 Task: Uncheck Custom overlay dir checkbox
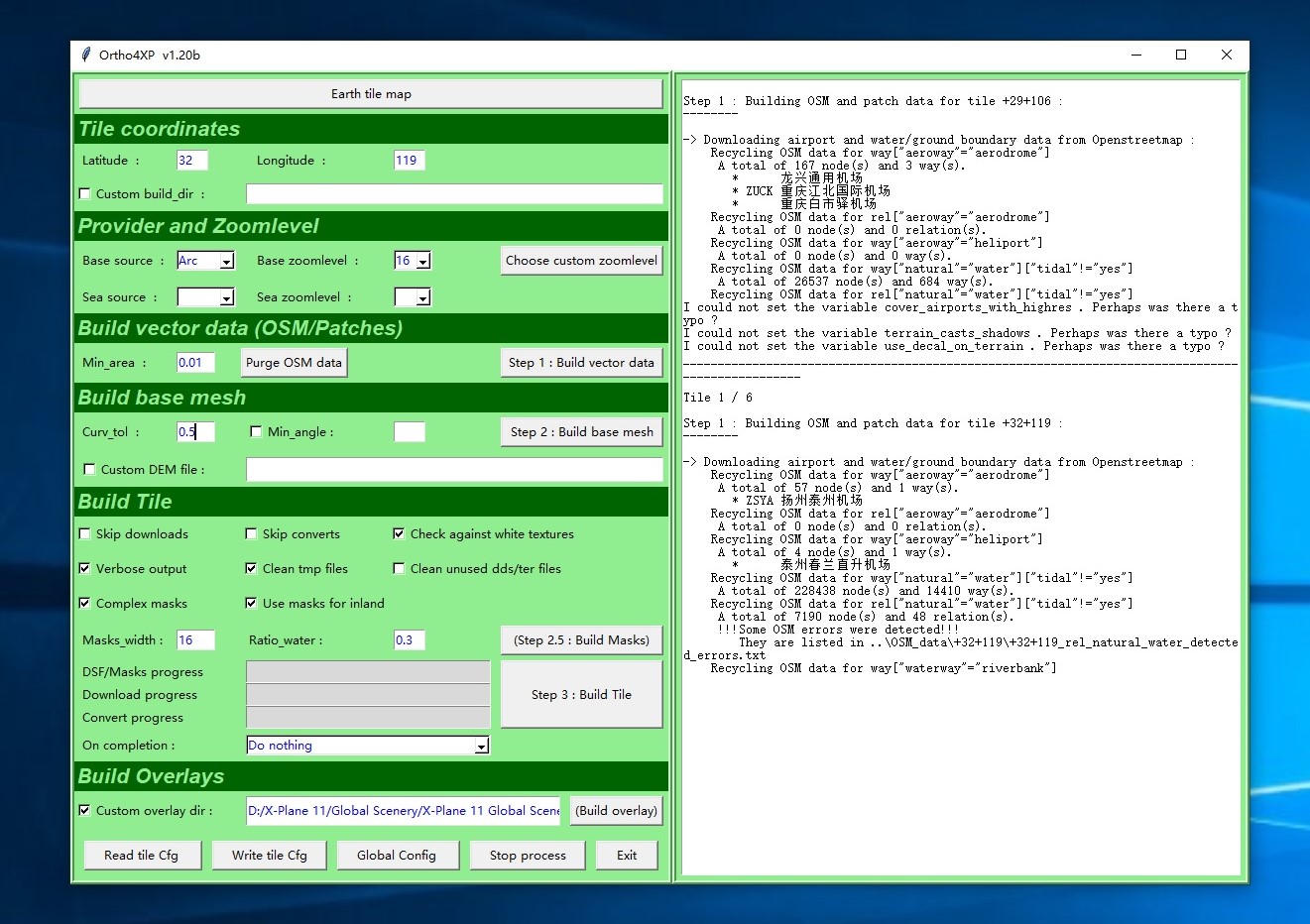(x=85, y=811)
